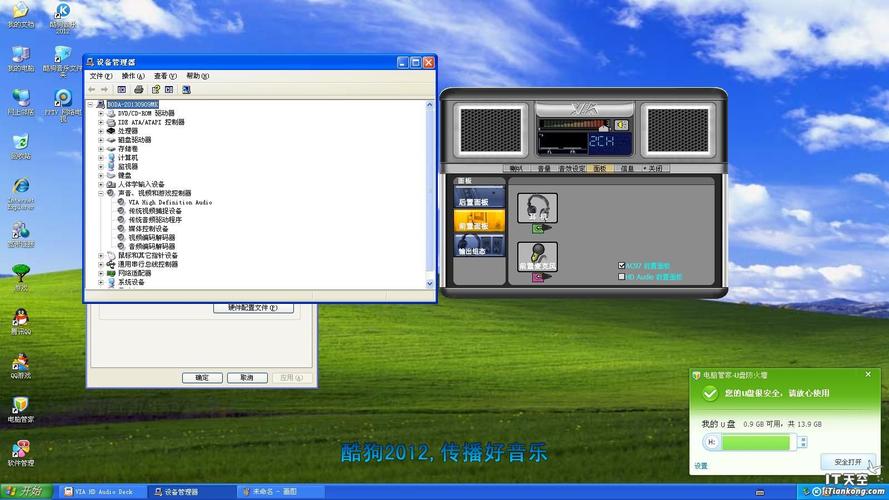Click the headphone (耳机) jack icon
Viewport: 889px width, 500px height.
click(x=537, y=207)
